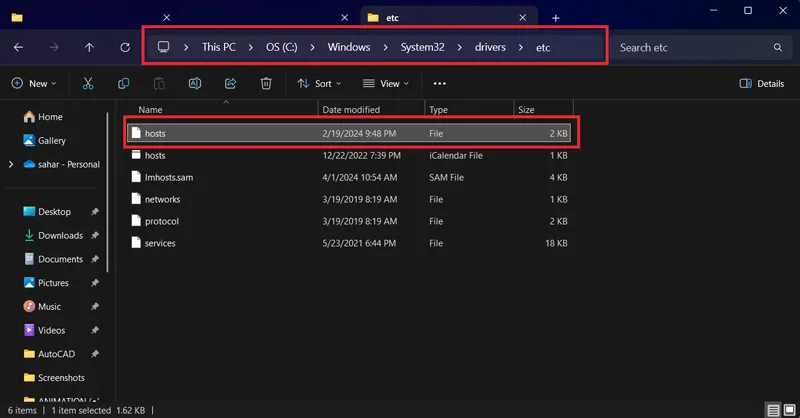Click the Cut scissors icon

(88, 84)
